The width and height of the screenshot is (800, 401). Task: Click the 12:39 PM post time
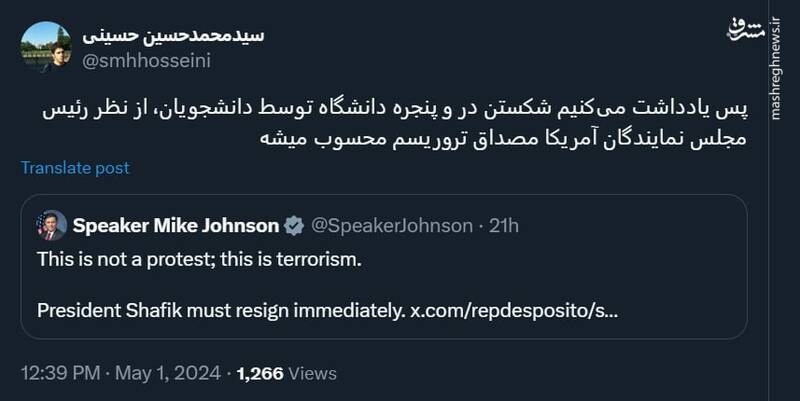coord(59,375)
